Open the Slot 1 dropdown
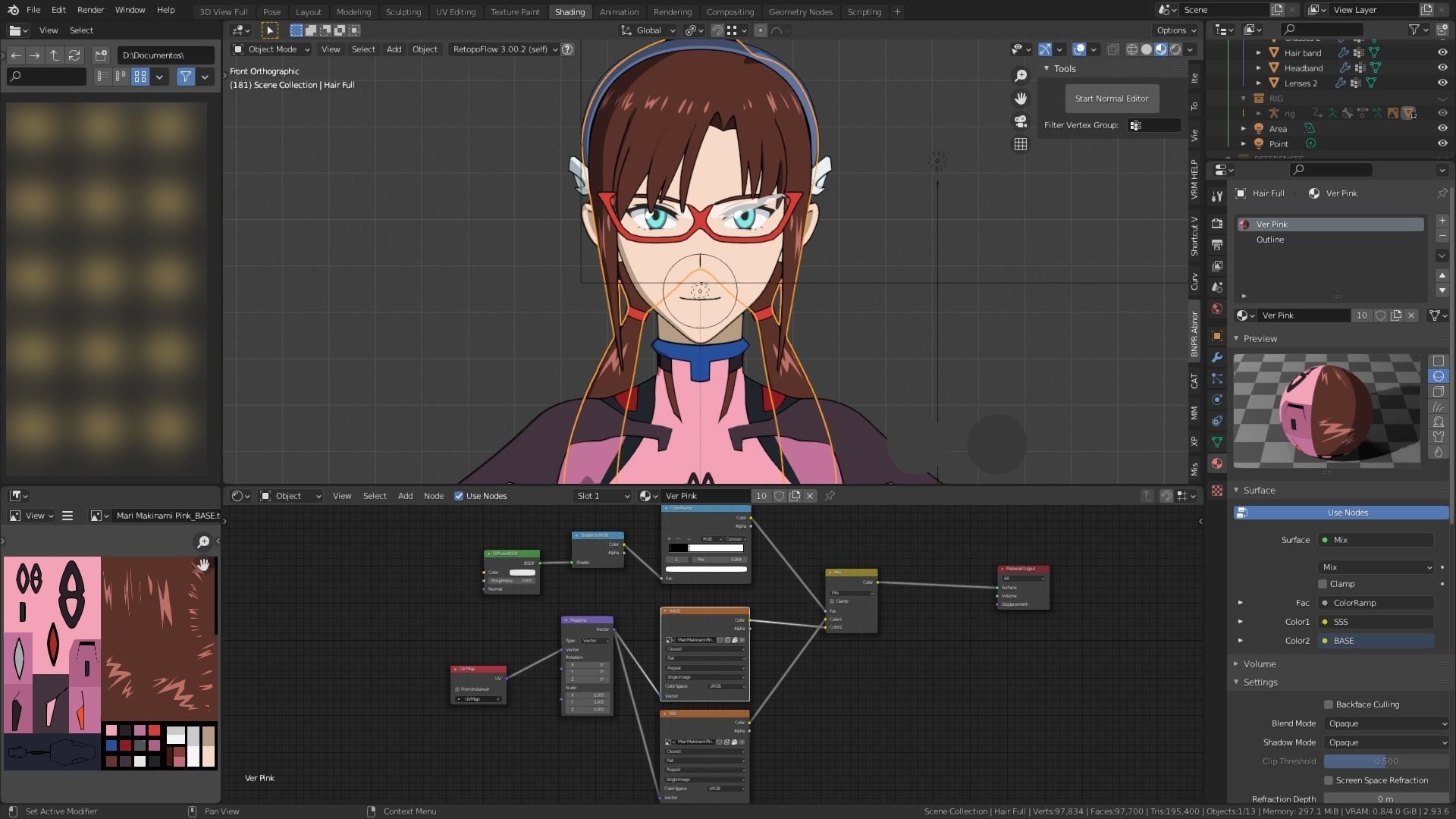1456x819 pixels. [603, 496]
